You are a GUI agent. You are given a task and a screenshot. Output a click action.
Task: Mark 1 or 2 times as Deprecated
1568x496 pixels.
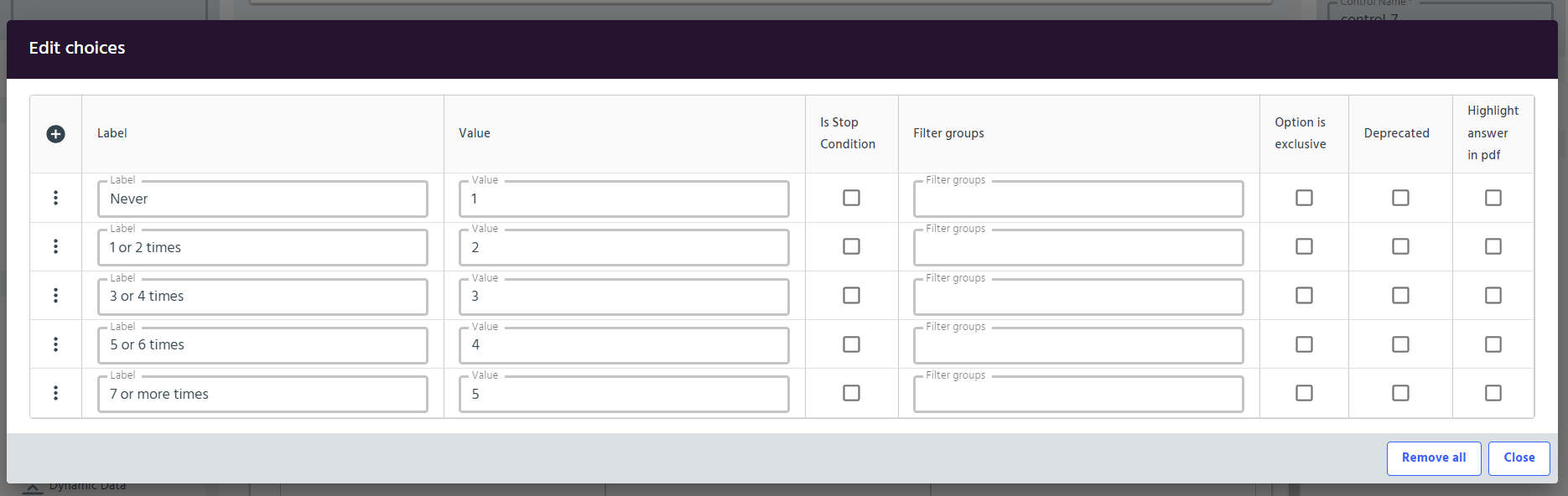point(1400,246)
